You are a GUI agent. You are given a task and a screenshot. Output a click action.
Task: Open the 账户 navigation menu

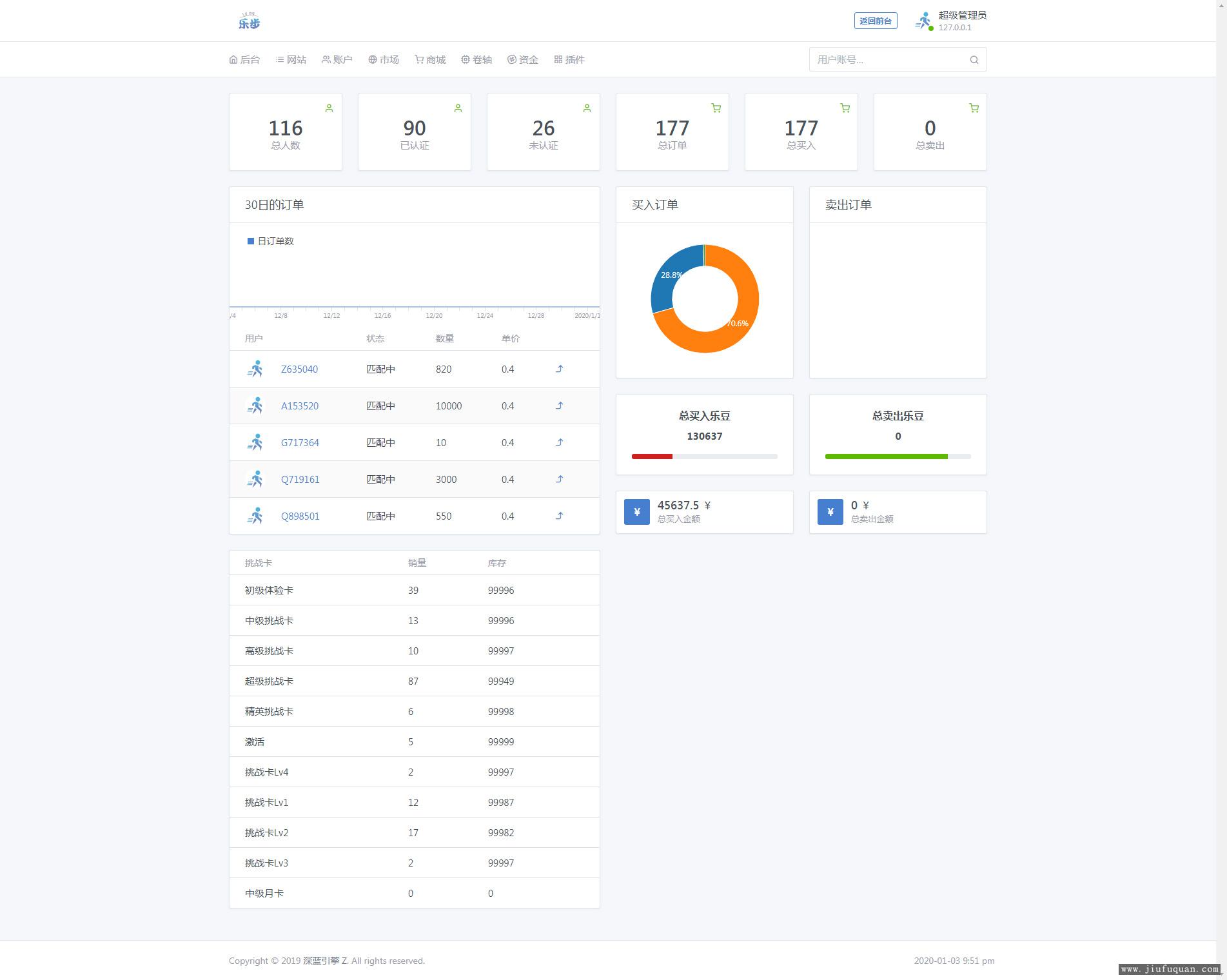[337, 60]
